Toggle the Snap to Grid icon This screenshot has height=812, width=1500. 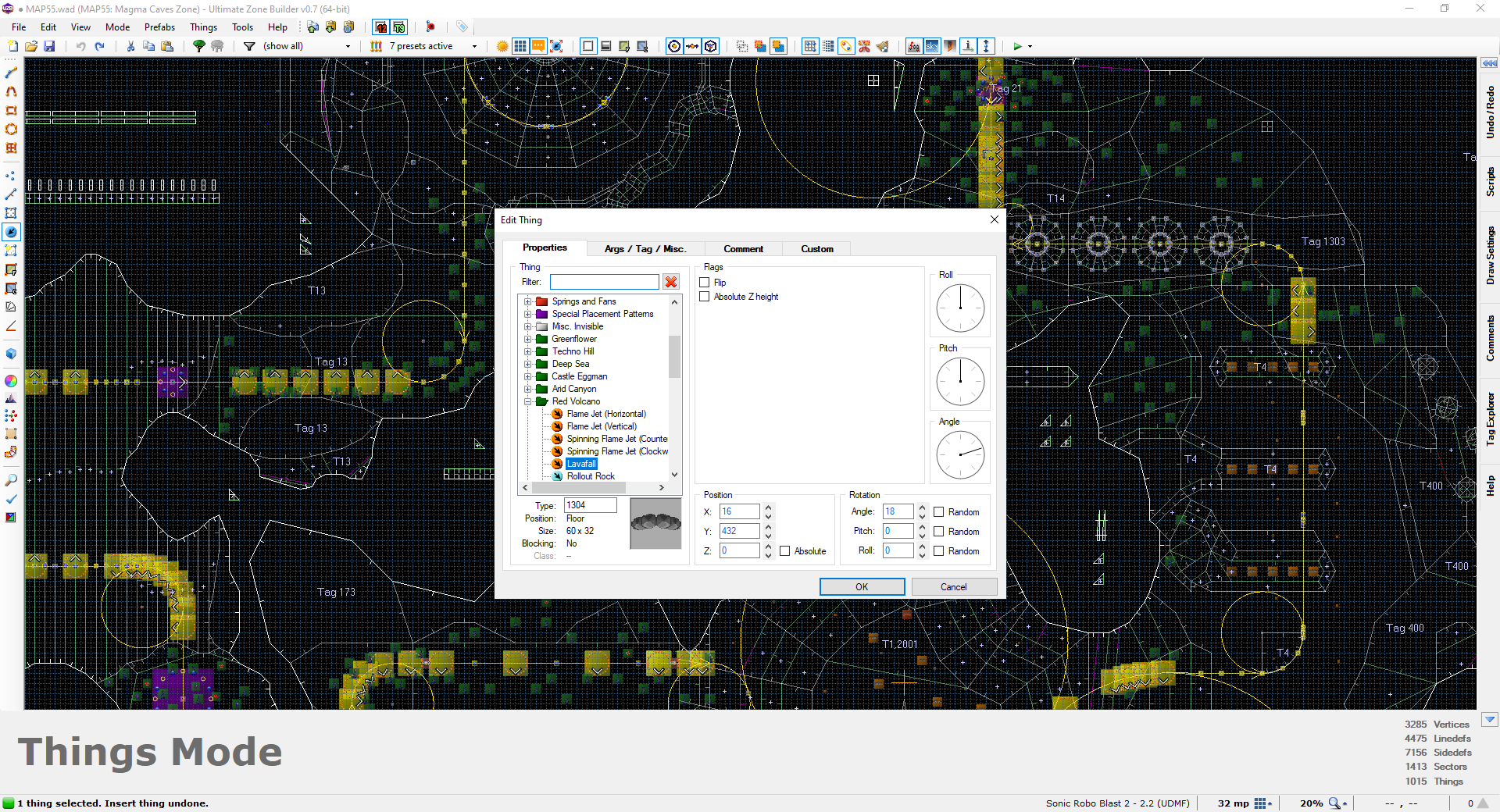810,46
